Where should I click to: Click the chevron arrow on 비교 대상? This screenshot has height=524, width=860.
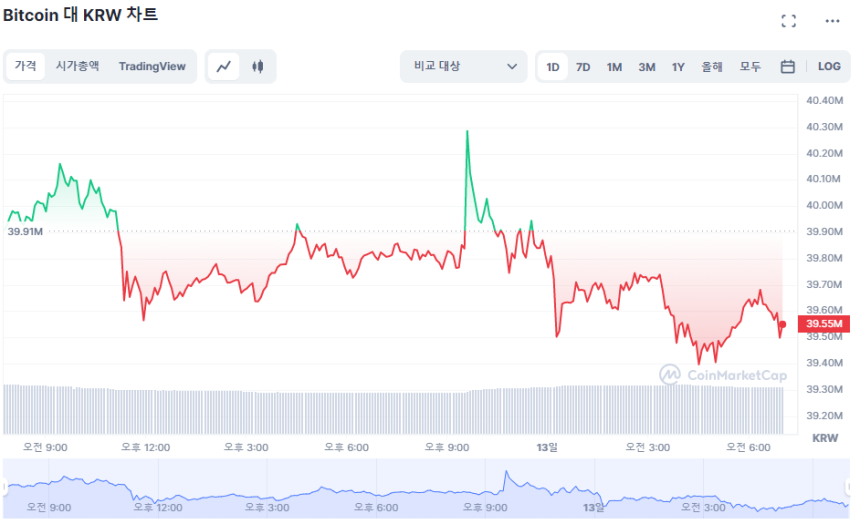point(512,67)
